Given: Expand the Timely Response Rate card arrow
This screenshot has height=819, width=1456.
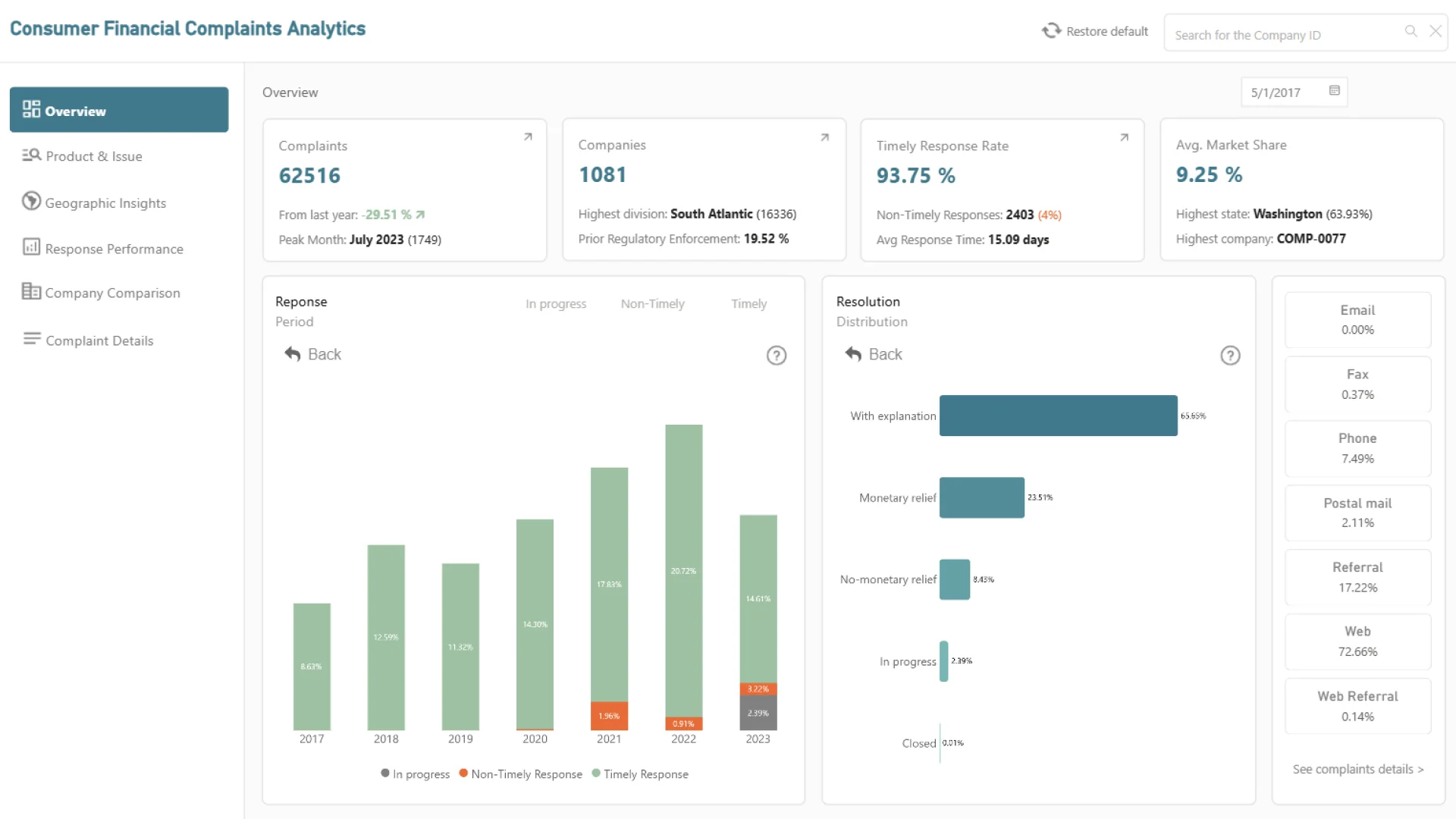Looking at the screenshot, I should (x=1124, y=137).
